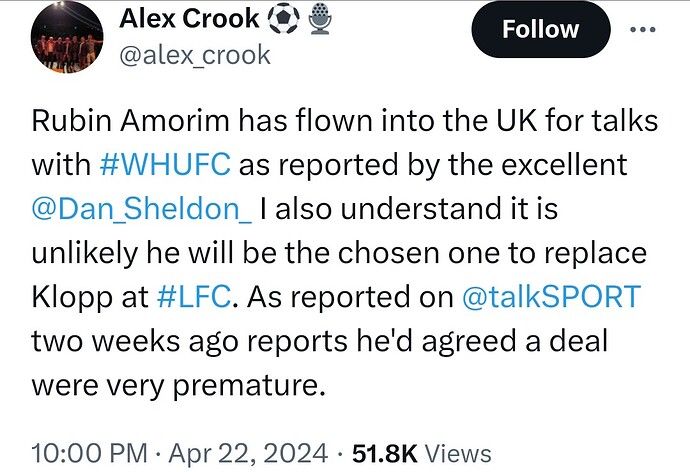The image size is (690, 472).
Task: Click the 51.8K view count number
Action: [385, 453]
